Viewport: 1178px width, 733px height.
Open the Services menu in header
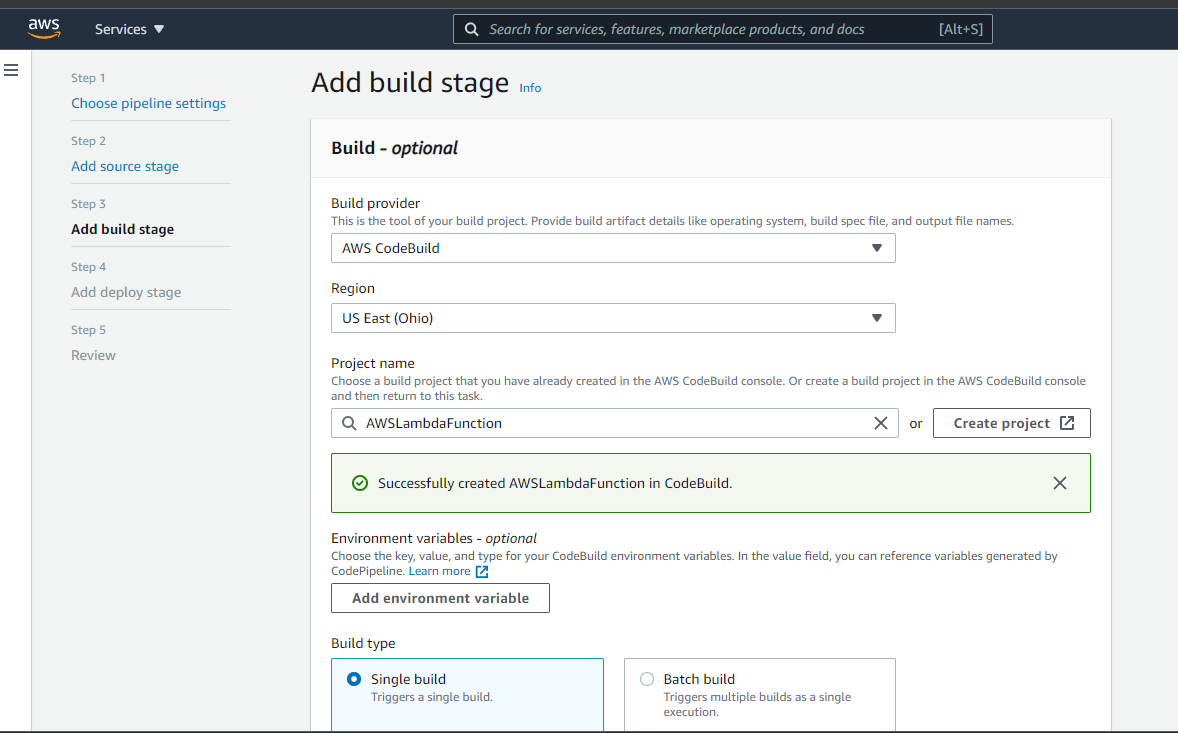[x=130, y=29]
